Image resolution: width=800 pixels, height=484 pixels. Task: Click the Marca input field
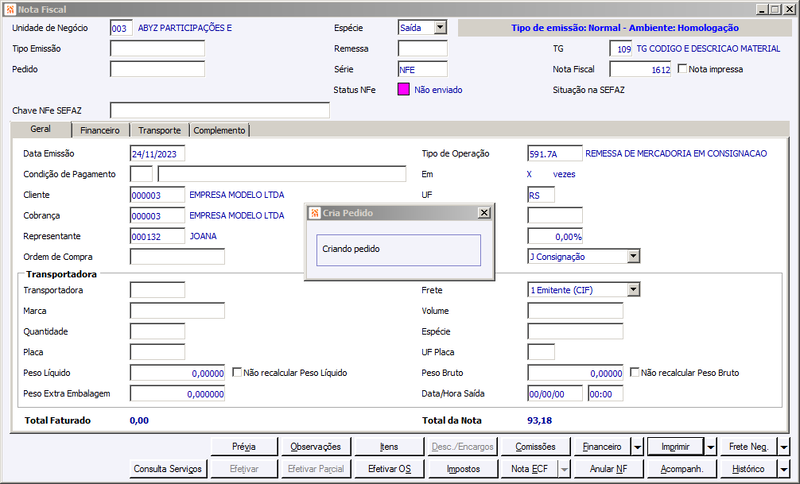pos(177,311)
